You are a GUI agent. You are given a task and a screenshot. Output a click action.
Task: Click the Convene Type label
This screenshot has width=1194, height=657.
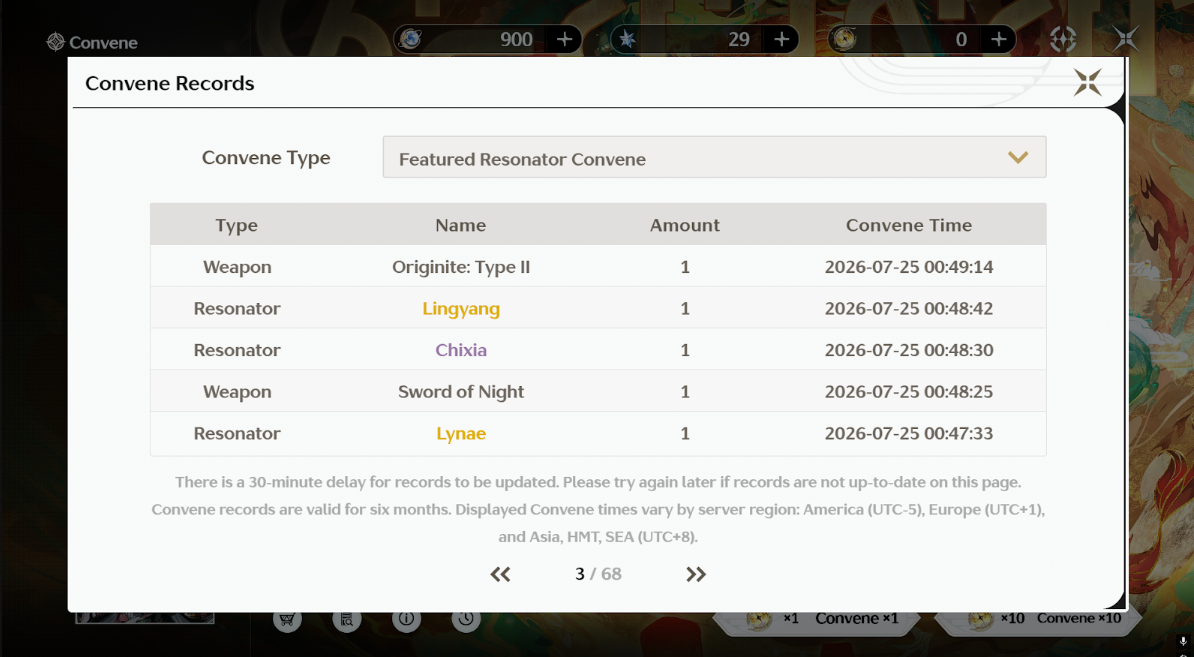266,158
